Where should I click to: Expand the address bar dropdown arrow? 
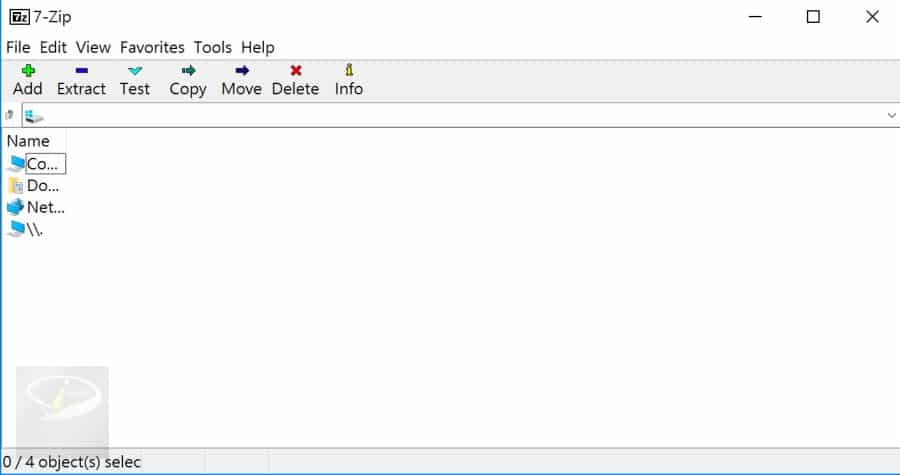pos(891,115)
